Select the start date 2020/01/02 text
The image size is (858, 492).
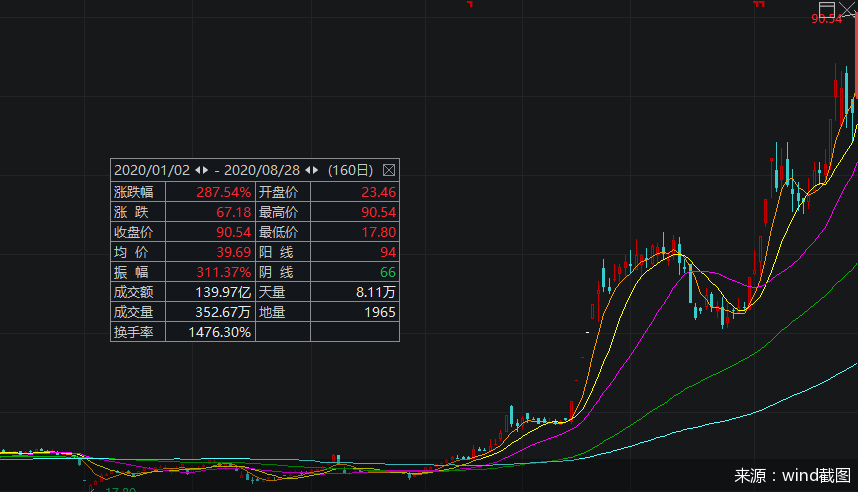(x=152, y=170)
